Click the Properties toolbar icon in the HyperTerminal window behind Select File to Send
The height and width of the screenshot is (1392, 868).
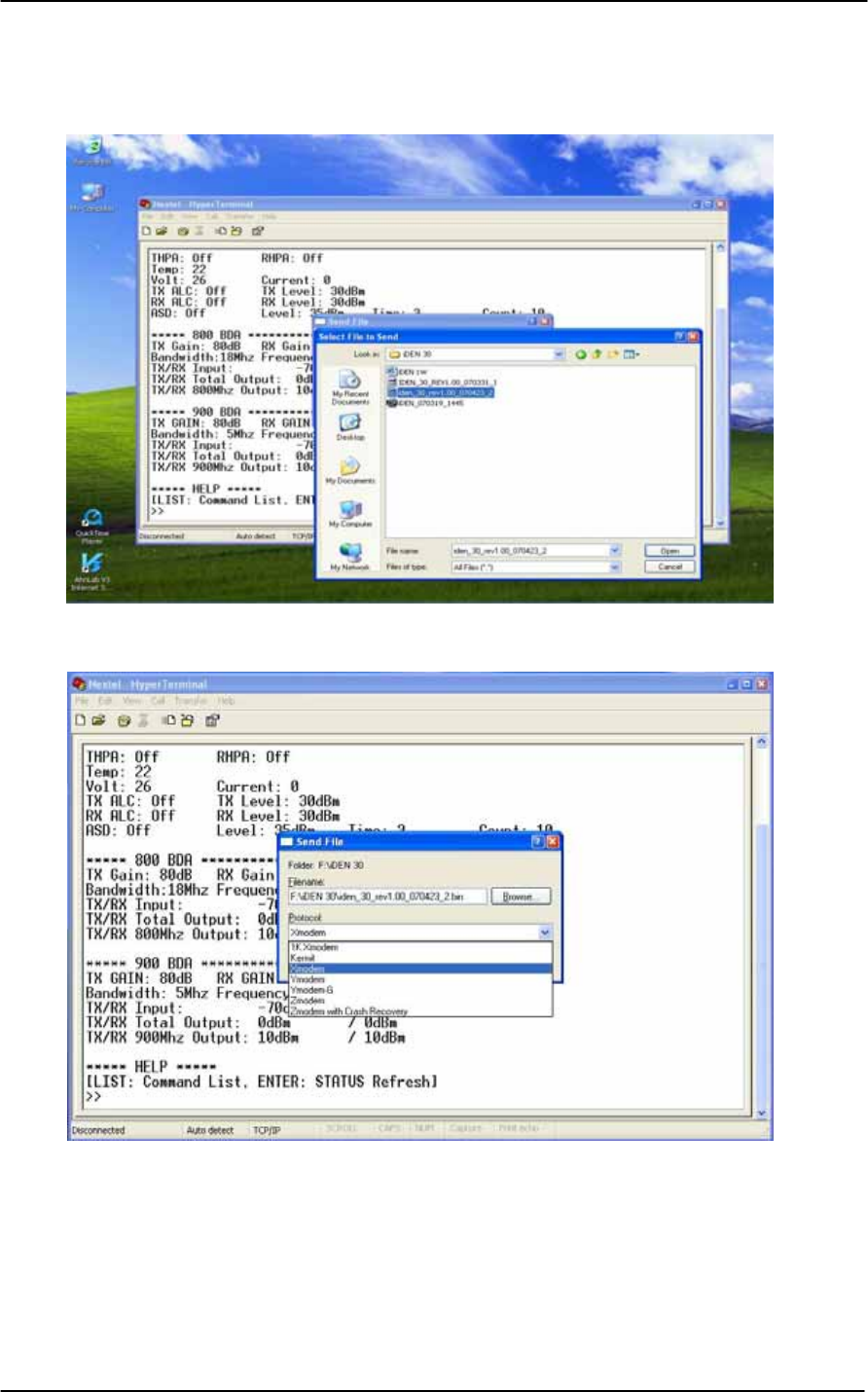(x=258, y=232)
